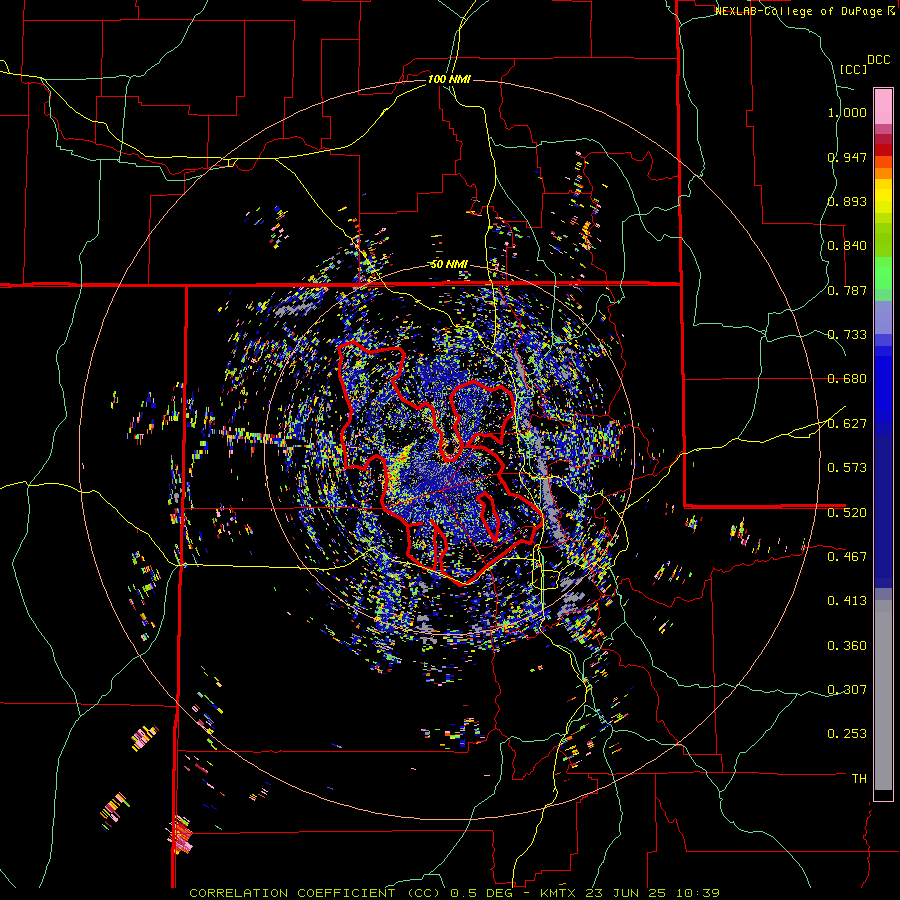Click the 0.573 scale value

click(x=847, y=468)
